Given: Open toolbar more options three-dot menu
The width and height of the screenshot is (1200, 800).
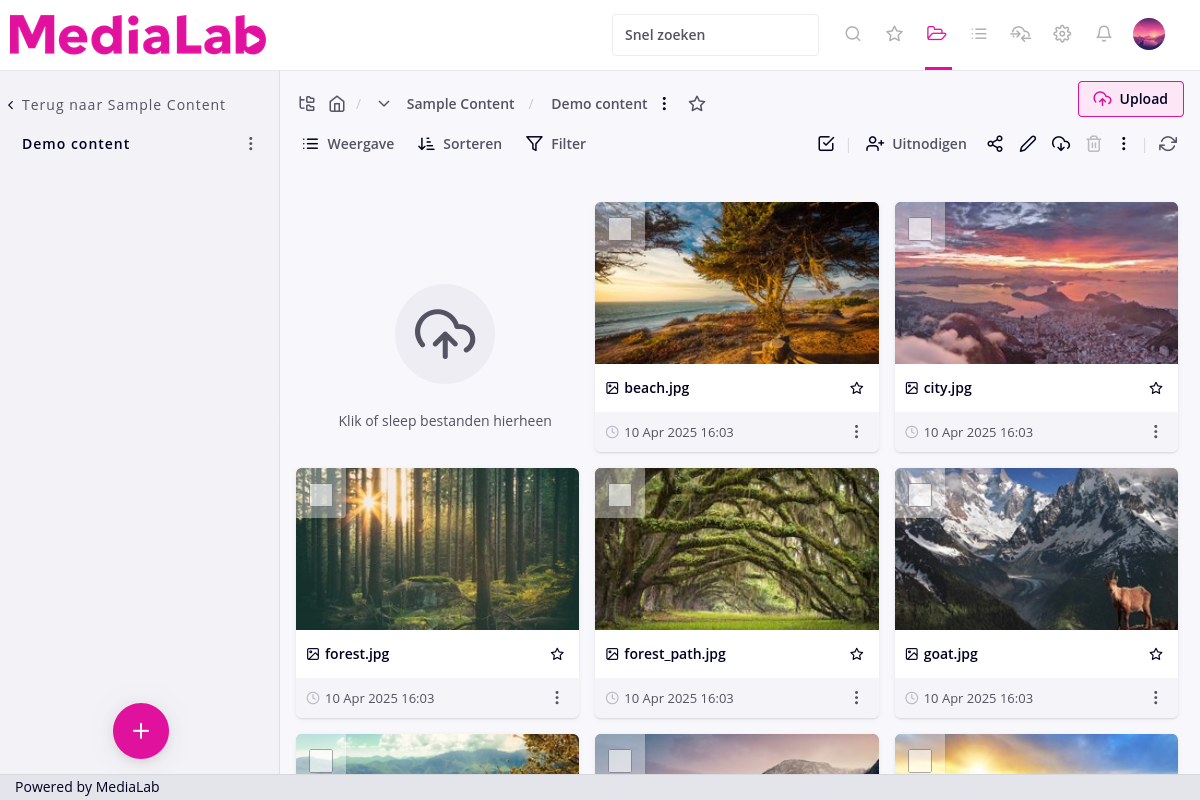Looking at the screenshot, I should (x=1124, y=144).
